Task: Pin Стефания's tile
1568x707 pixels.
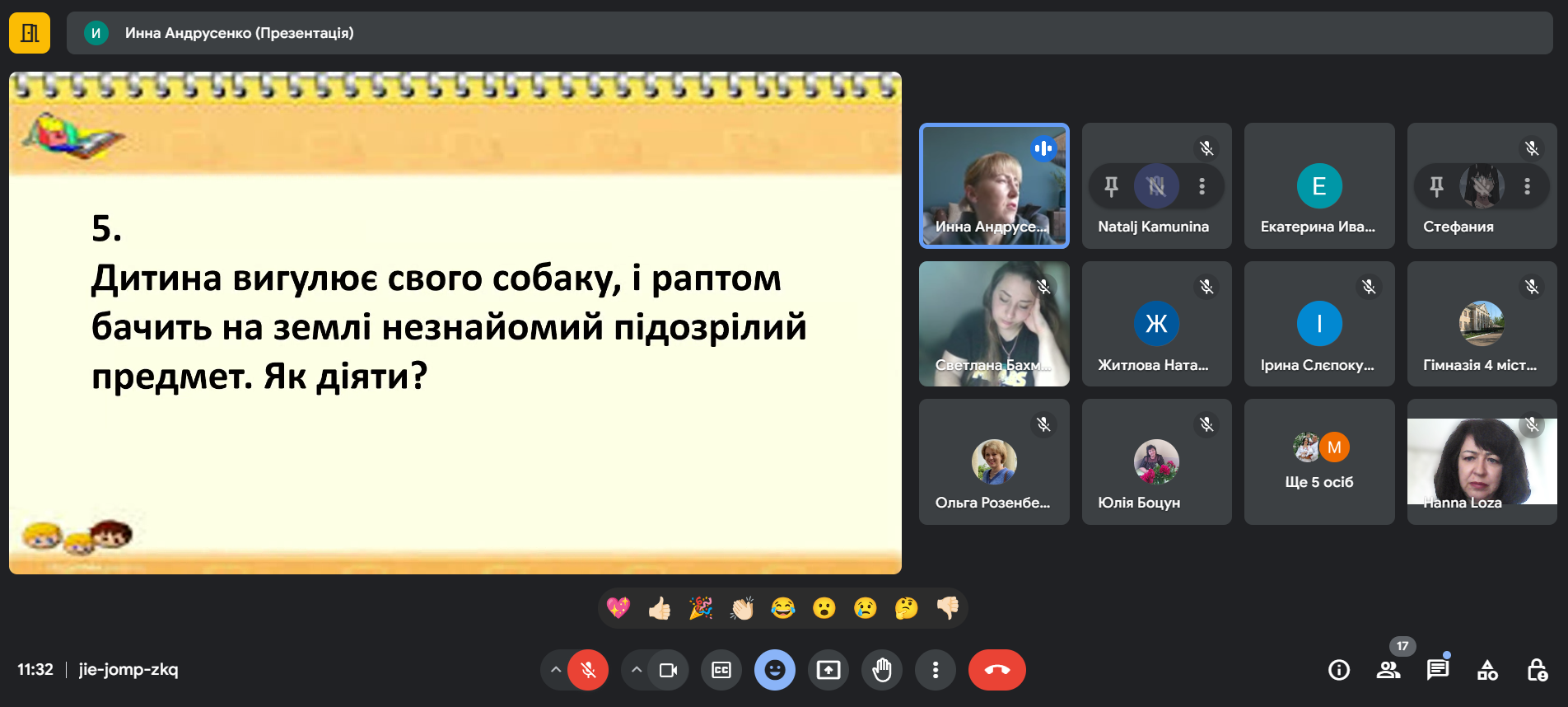Action: (x=1436, y=186)
